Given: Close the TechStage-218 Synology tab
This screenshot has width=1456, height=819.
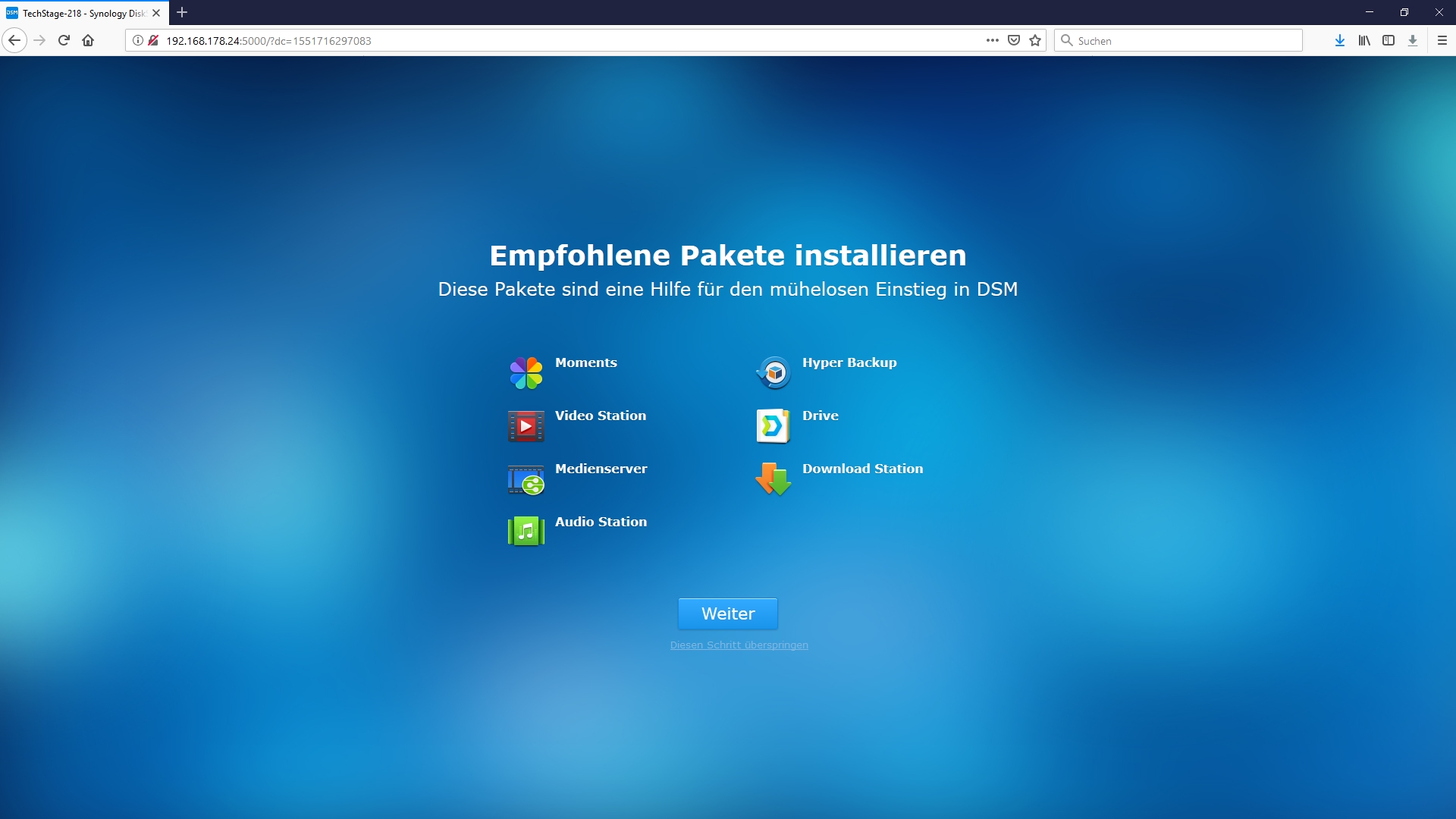Looking at the screenshot, I should tap(156, 13).
